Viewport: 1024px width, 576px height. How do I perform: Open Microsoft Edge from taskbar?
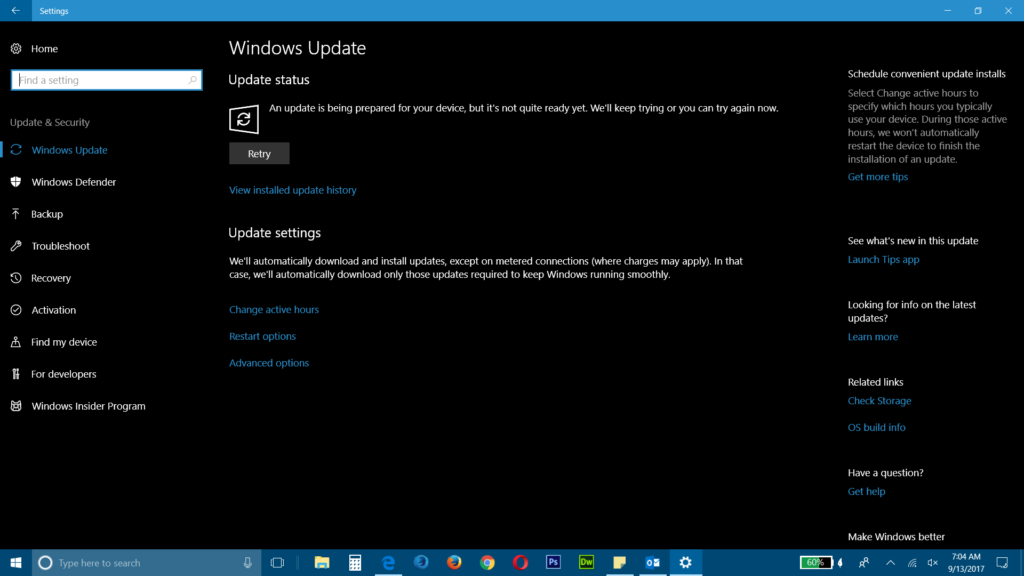[x=388, y=562]
